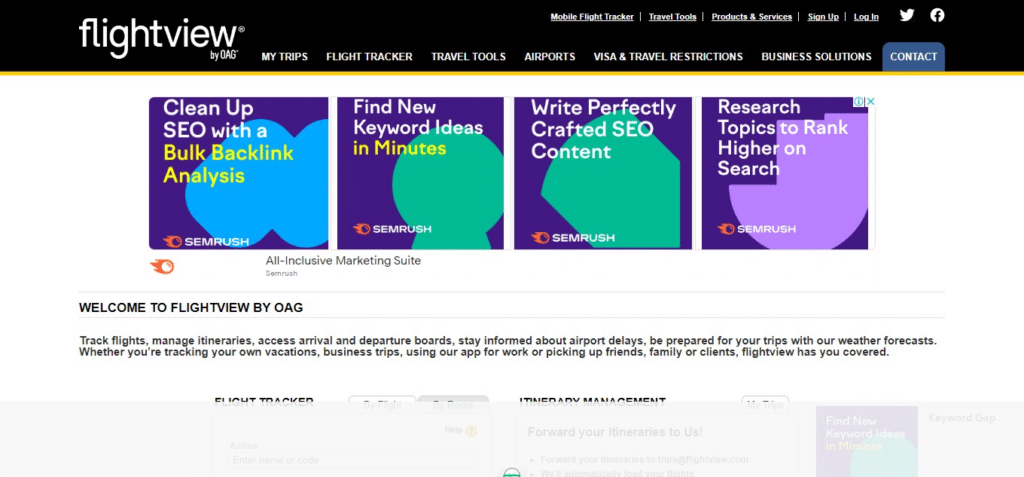1024x477 pixels.
Task: Open the Flightview Twitter page icon
Action: point(906,15)
